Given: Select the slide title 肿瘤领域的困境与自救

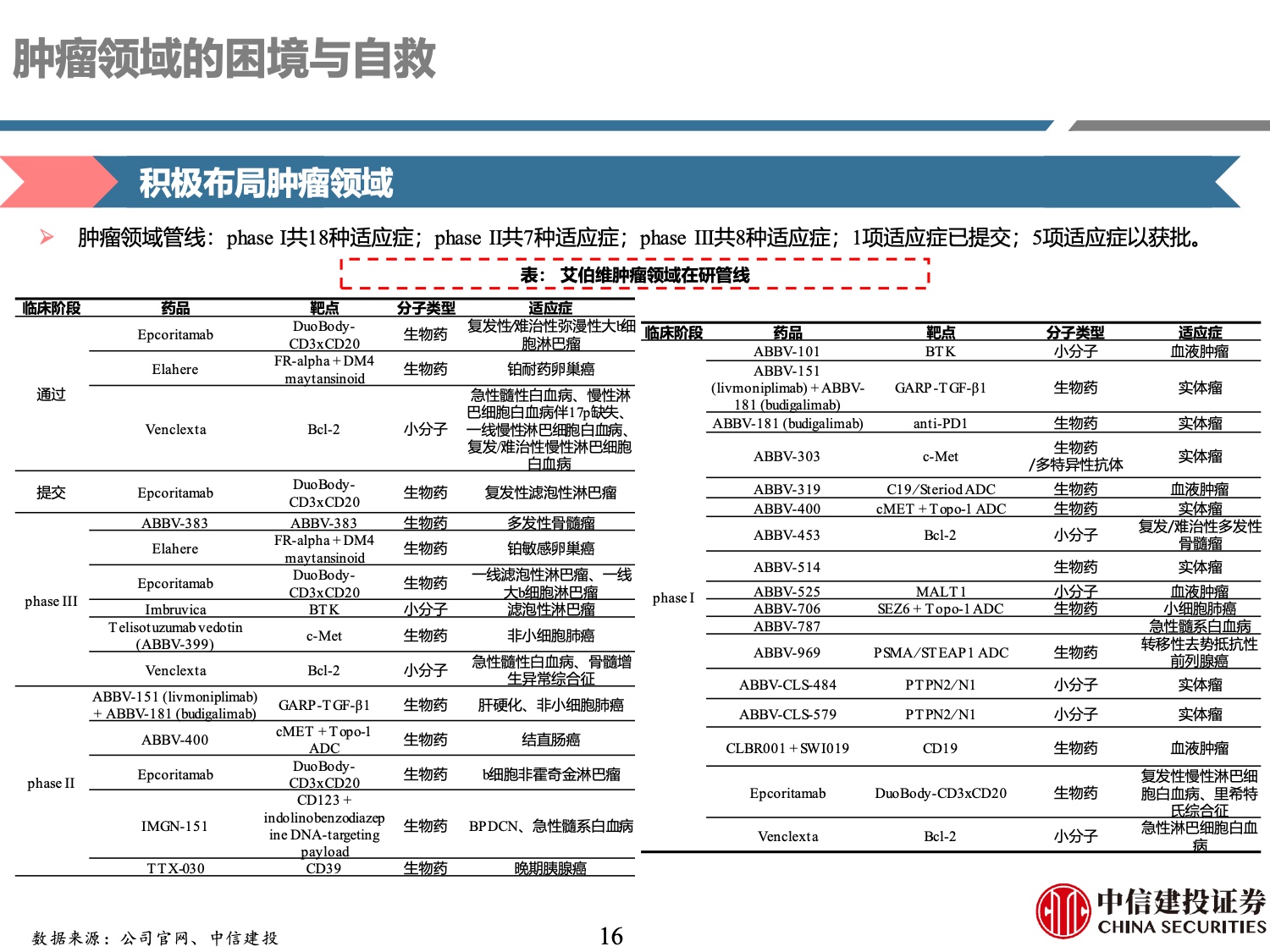Looking at the screenshot, I should [224, 59].
